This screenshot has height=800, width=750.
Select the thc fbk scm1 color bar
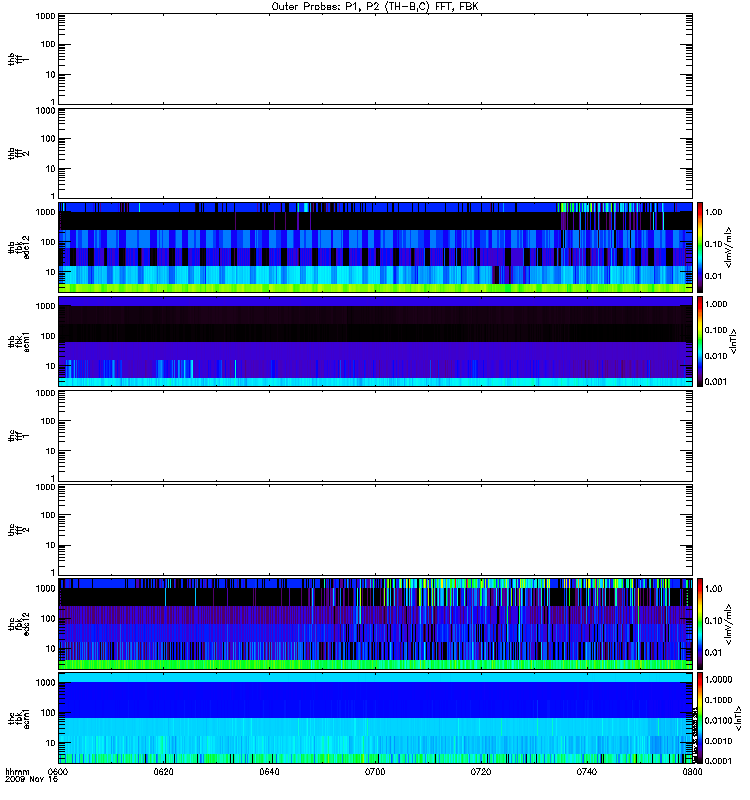pyautogui.click(x=700, y=718)
